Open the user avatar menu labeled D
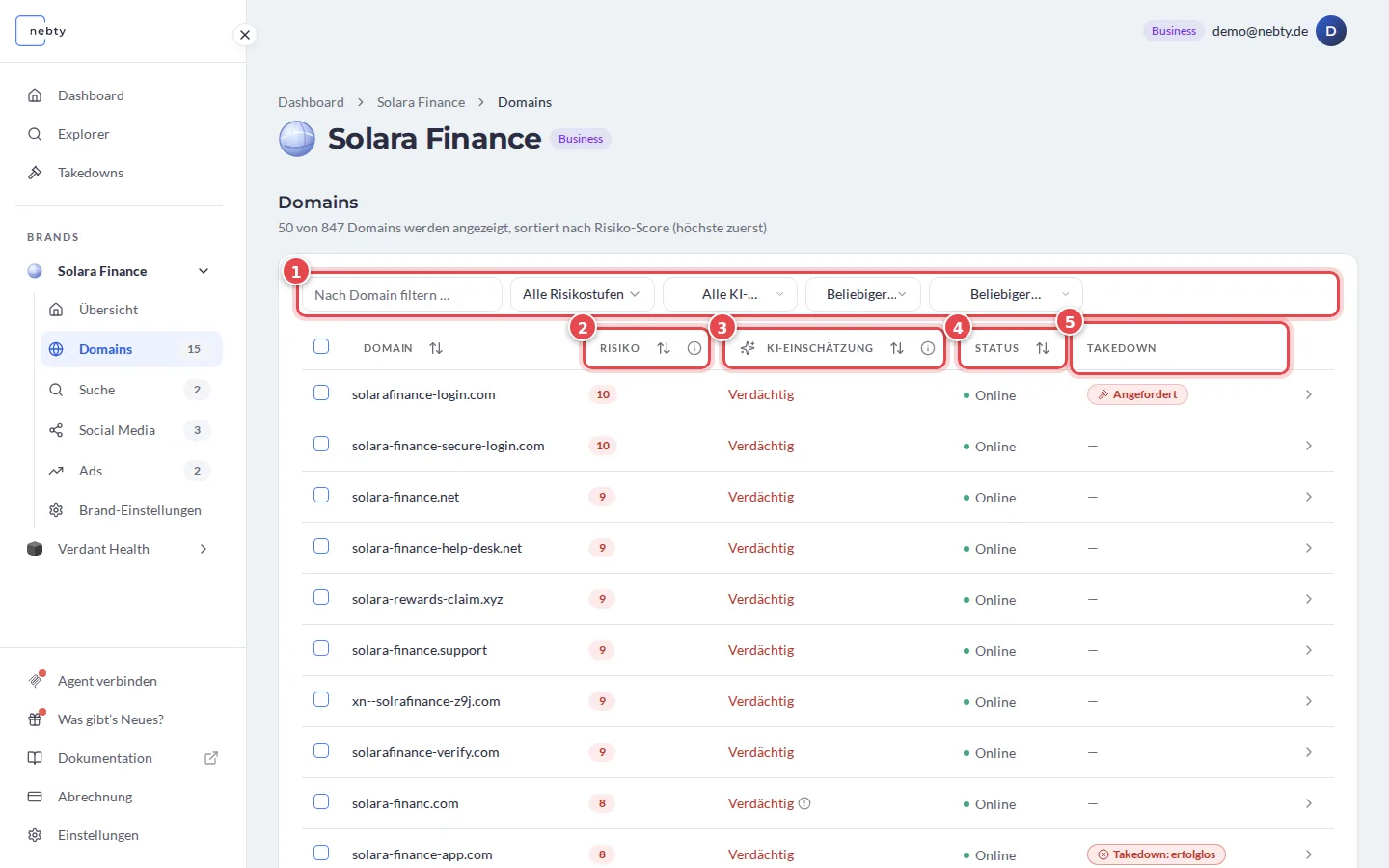Image resolution: width=1389 pixels, height=868 pixels. (x=1331, y=31)
